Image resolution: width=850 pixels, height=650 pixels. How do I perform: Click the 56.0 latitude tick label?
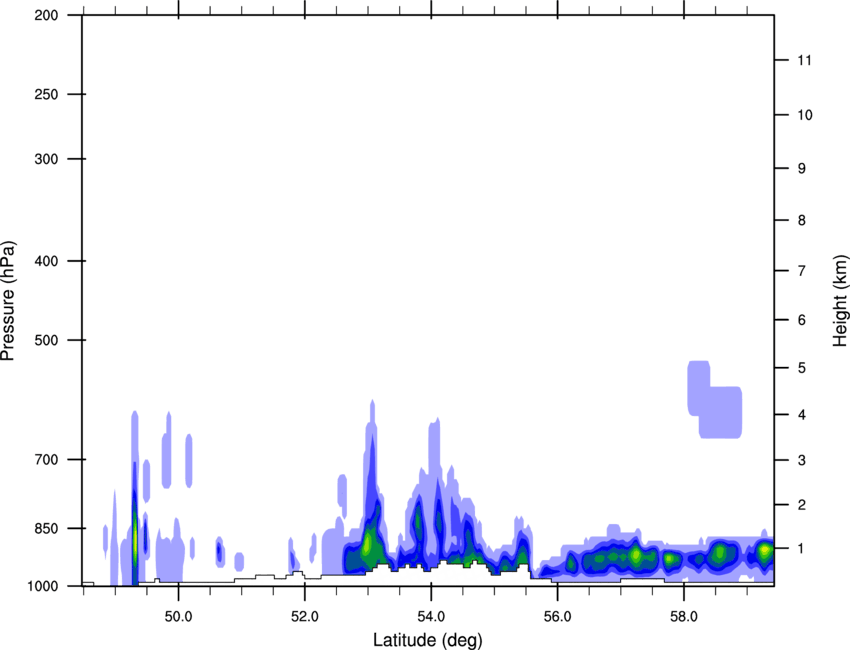coord(557,617)
